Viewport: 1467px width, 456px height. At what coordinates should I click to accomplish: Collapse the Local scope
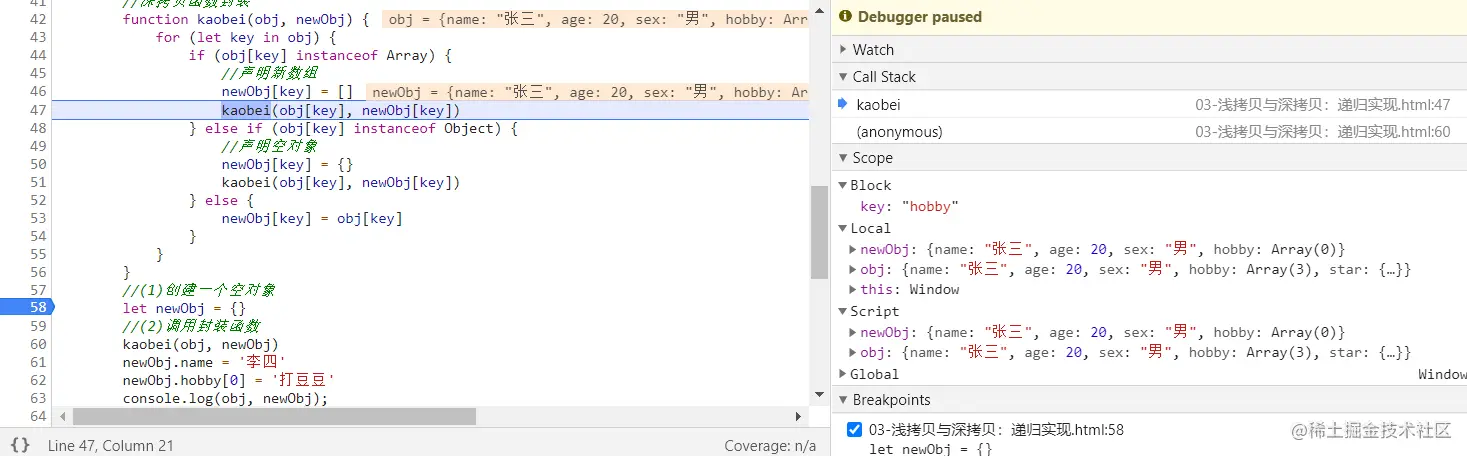pos(843,228)
